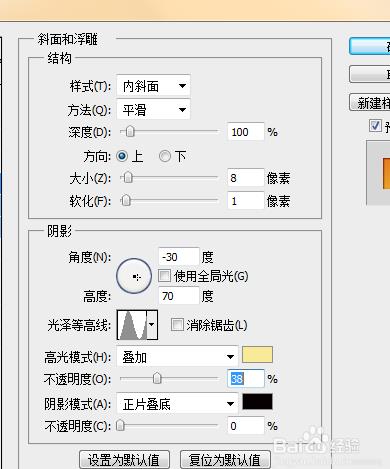390x469 pixels.
Task: Enable 使用全局光(G) global light checkbox
Action: [x=164, y=276]
